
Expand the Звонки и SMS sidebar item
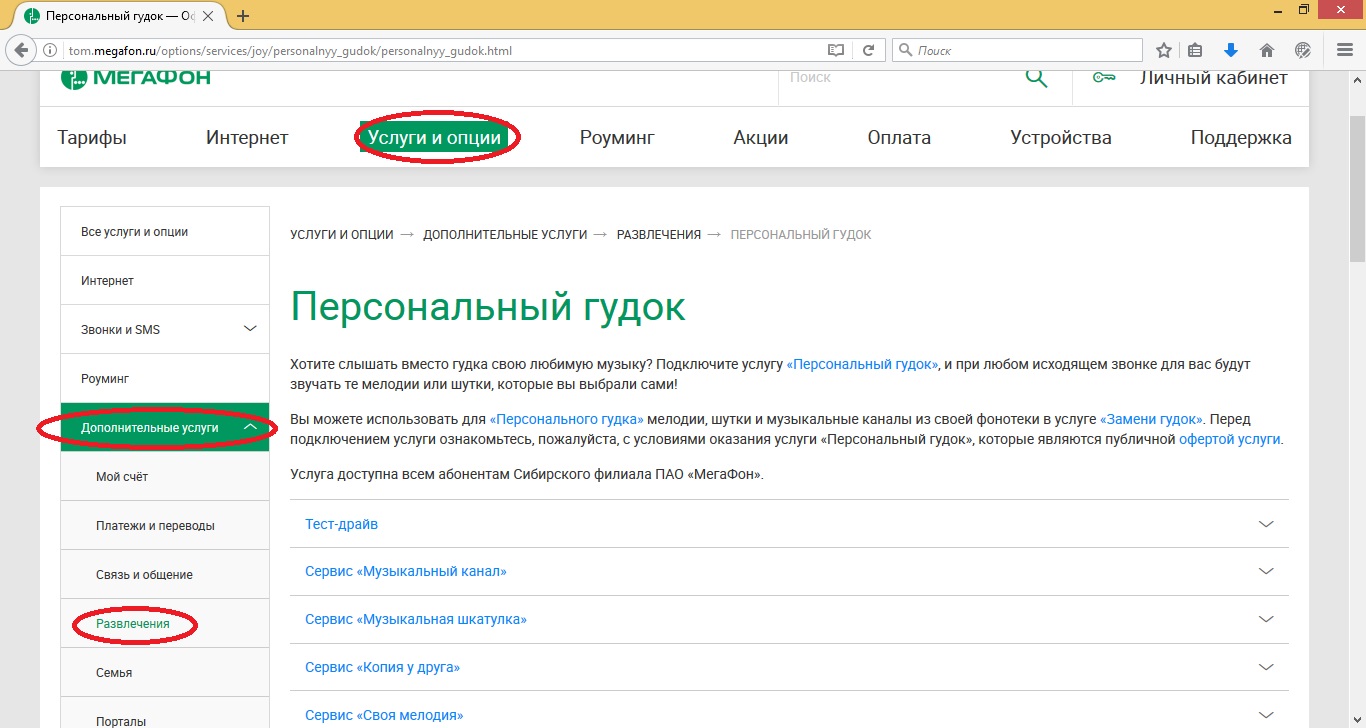click(250, 328)
